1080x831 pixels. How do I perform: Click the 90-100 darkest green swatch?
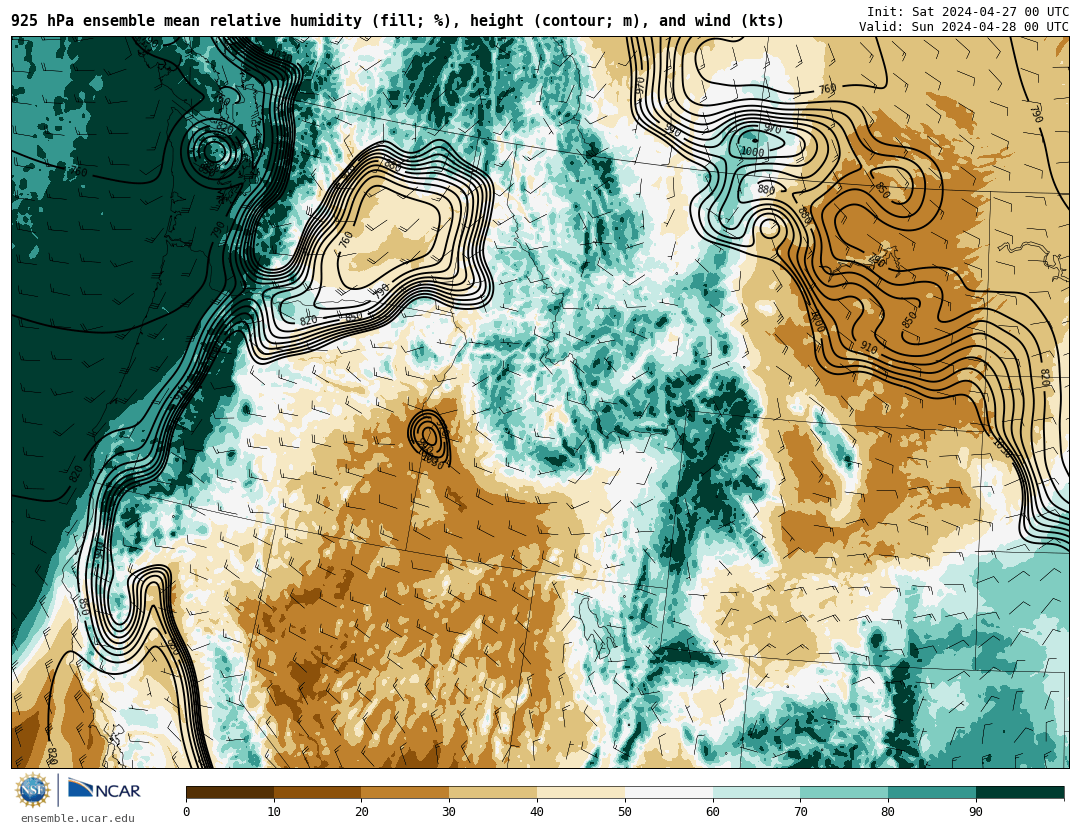[1020, 793]
